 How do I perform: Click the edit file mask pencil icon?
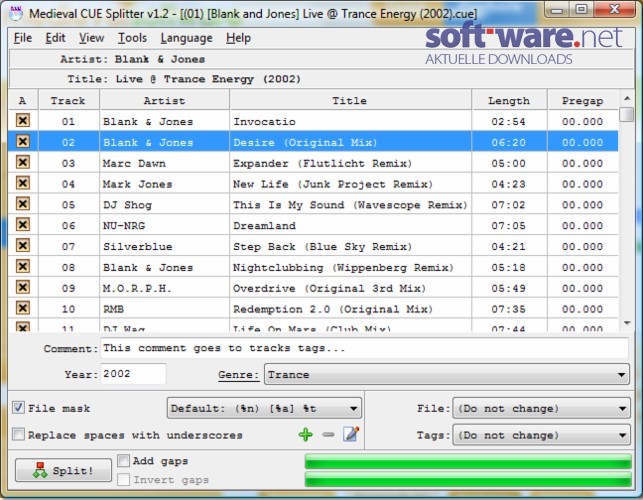[351, 434]
